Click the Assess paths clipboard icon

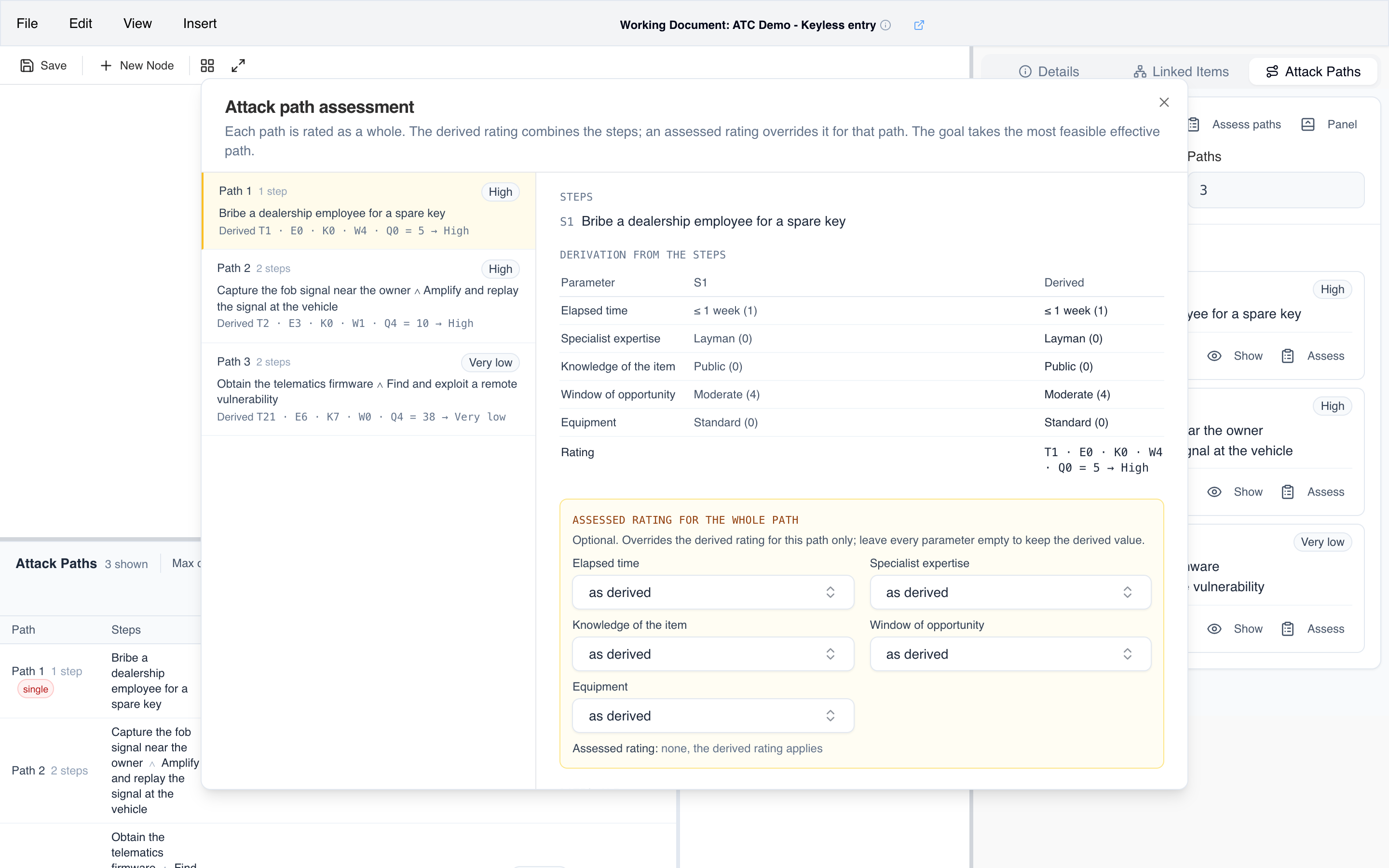tap(1194, 124)
